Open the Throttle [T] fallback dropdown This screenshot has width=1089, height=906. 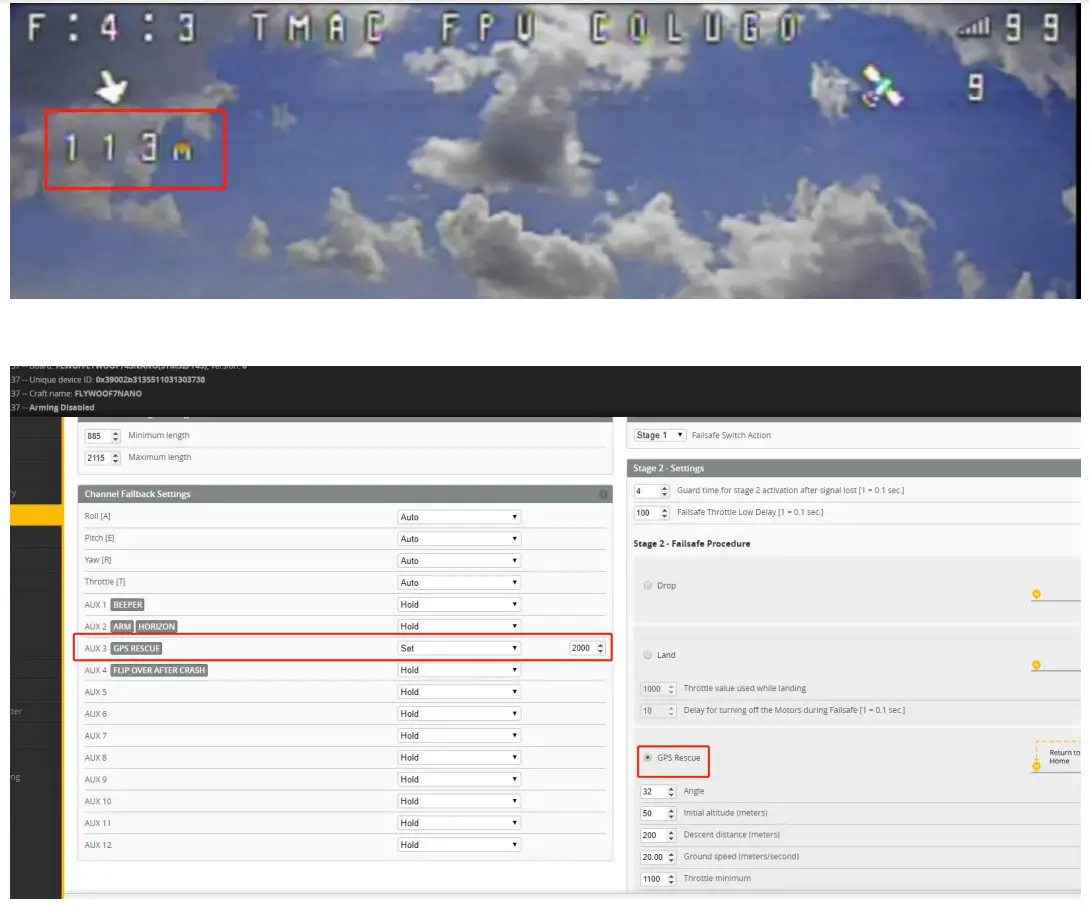tap(459, 582)
